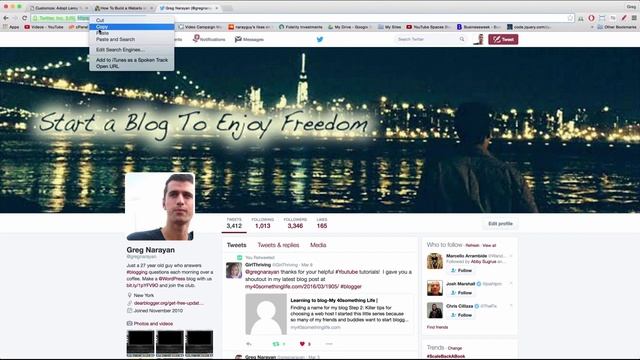Click View all in Who to follow

pos(489,245)
